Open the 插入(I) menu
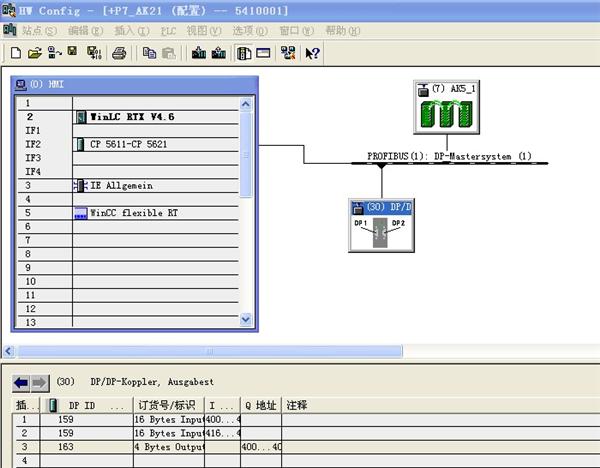The image size is (600, 468). [x=132, y=31]
